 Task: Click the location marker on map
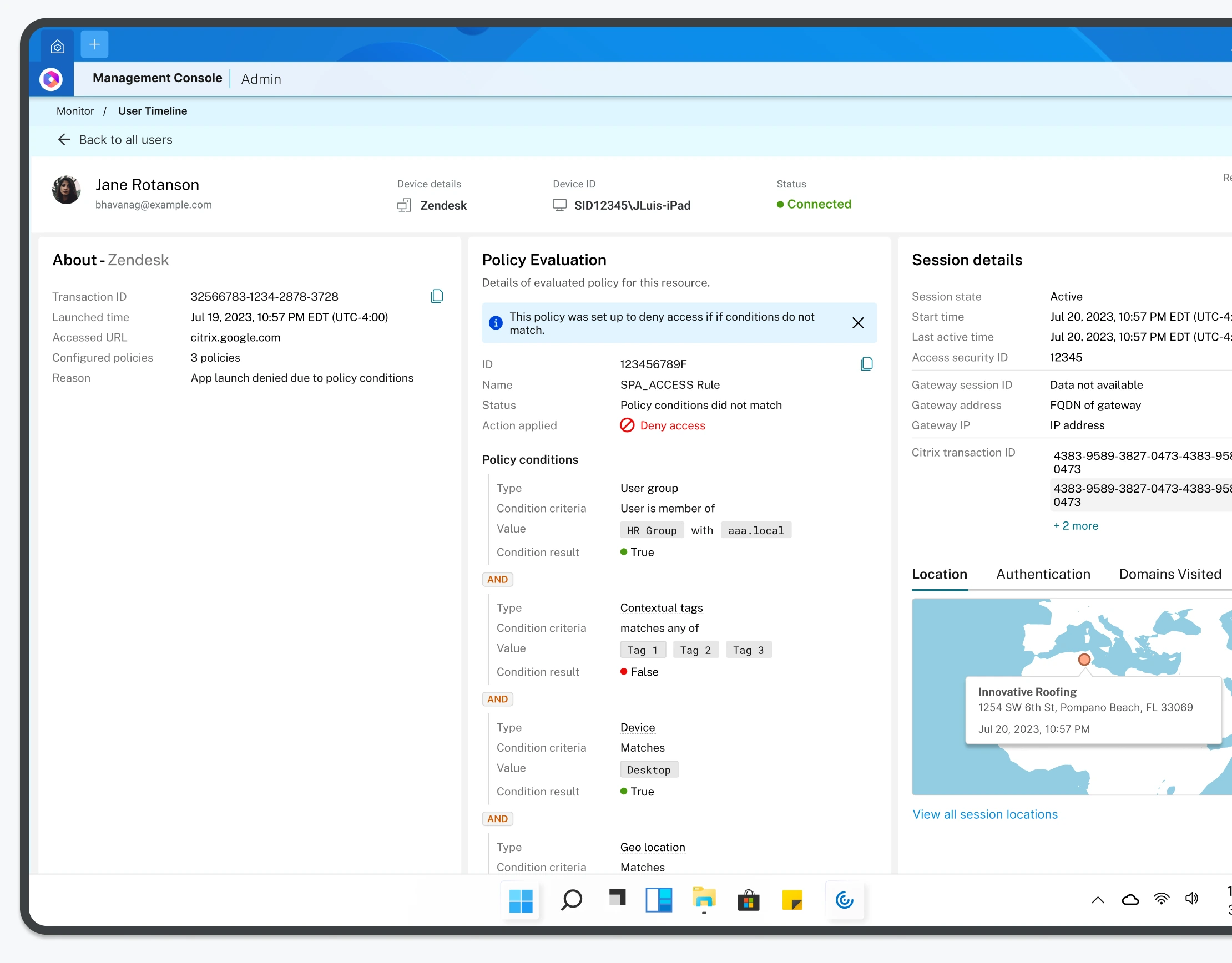pyautogui.click(x=1084, y=660)
